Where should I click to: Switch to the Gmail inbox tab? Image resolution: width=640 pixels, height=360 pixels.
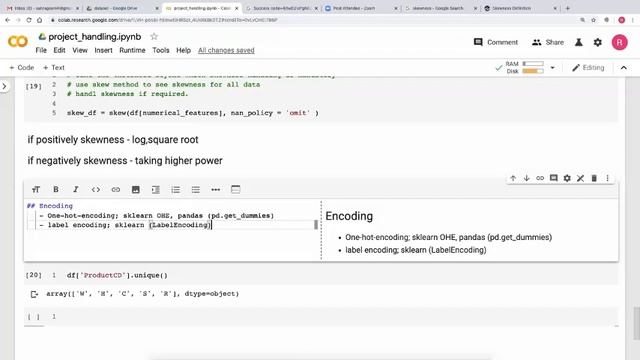(x=42, y=8)
